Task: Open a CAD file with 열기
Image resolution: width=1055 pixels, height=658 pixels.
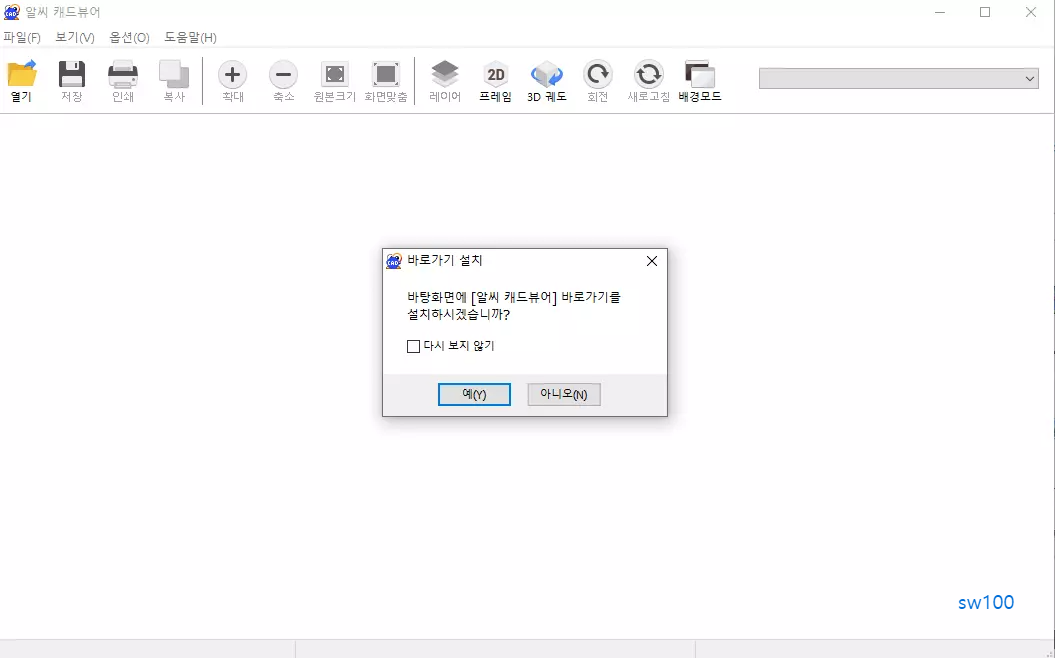Action: [x=21, y=78]
